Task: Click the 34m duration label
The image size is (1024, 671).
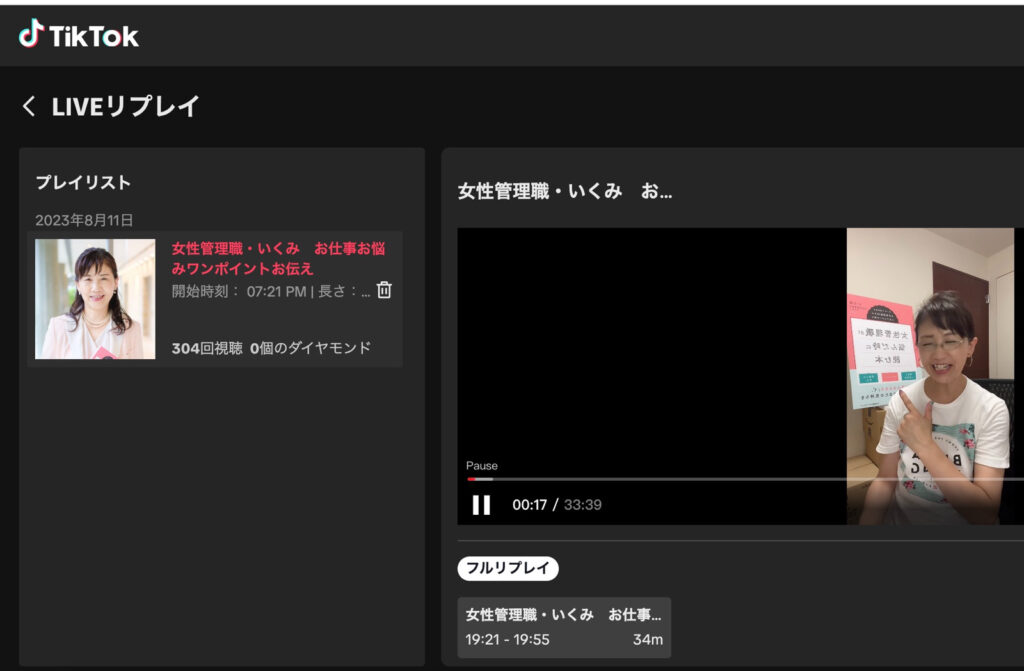Action: 647,640
